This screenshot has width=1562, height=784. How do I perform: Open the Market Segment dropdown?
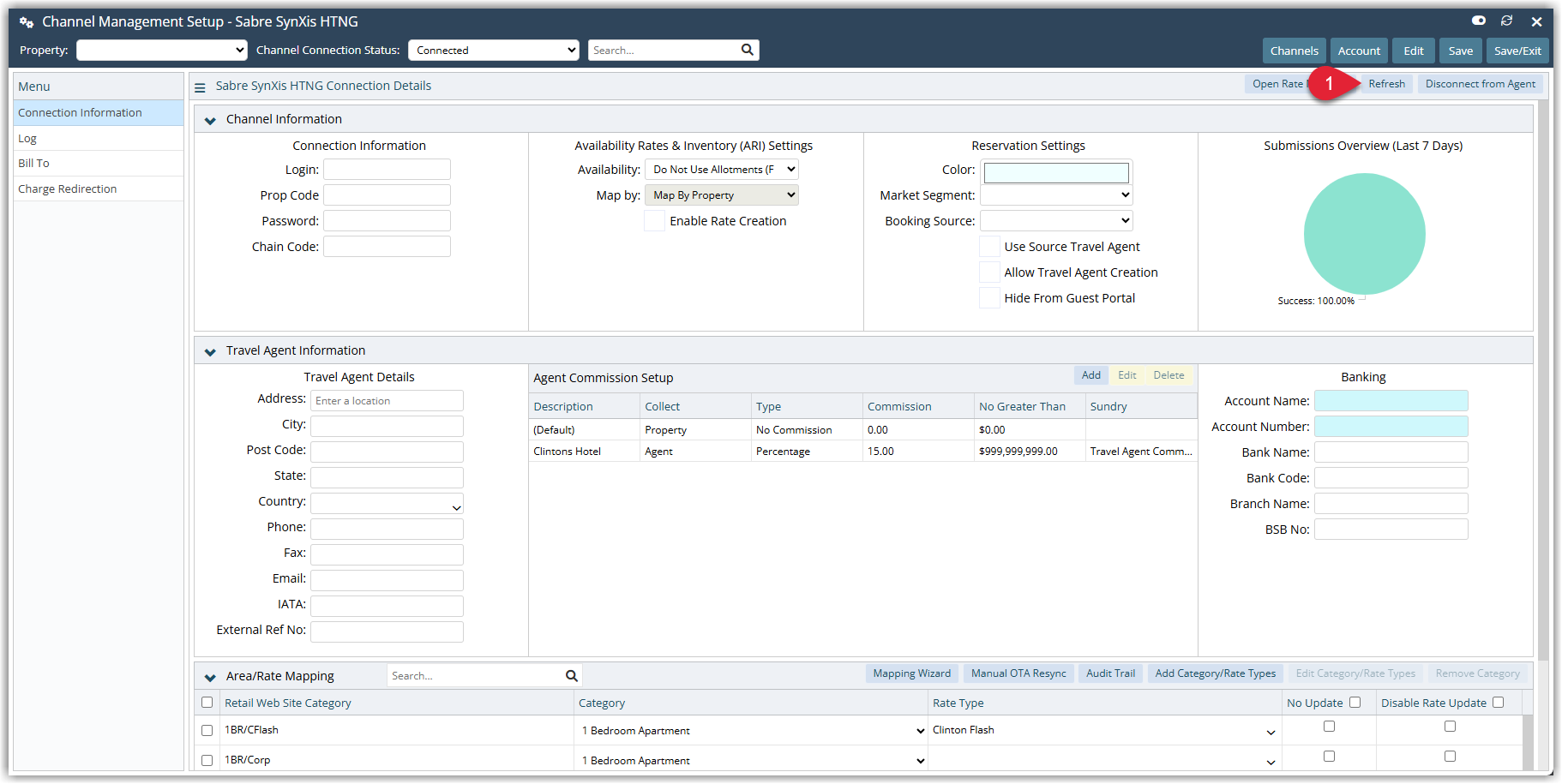[1056, 195]
